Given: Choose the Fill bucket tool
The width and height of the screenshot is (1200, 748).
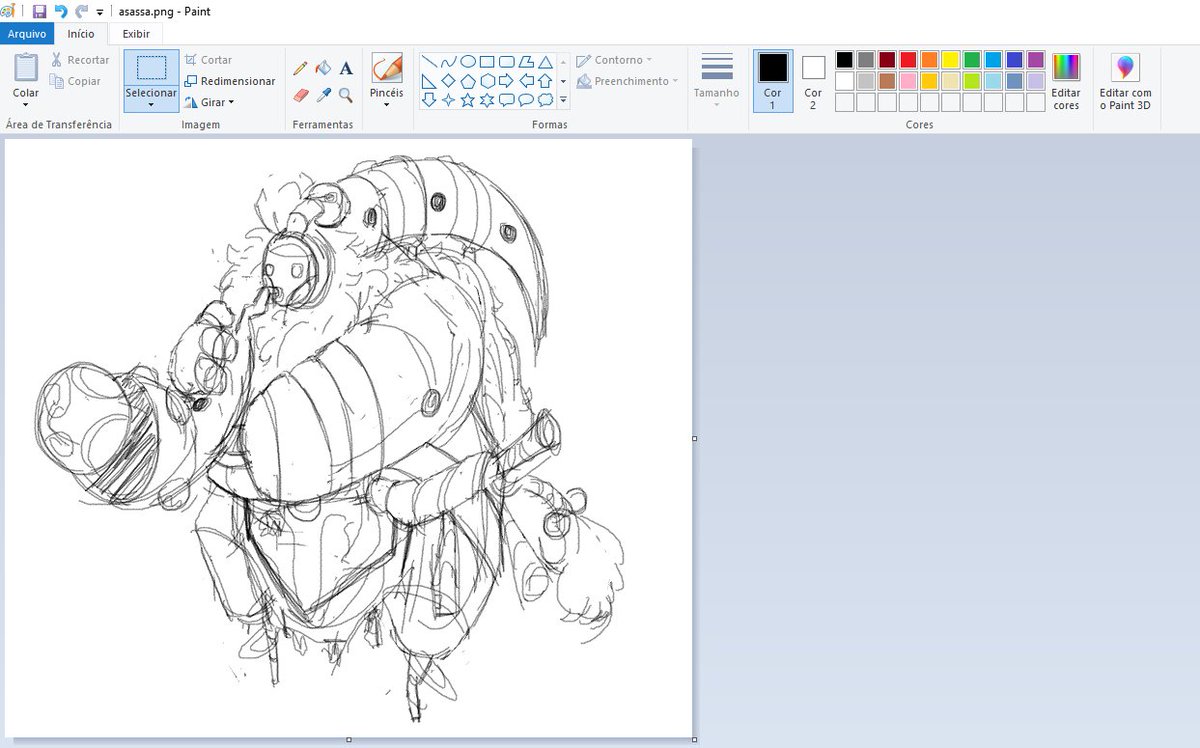Looking at the screenshot, I should (323, 68).
